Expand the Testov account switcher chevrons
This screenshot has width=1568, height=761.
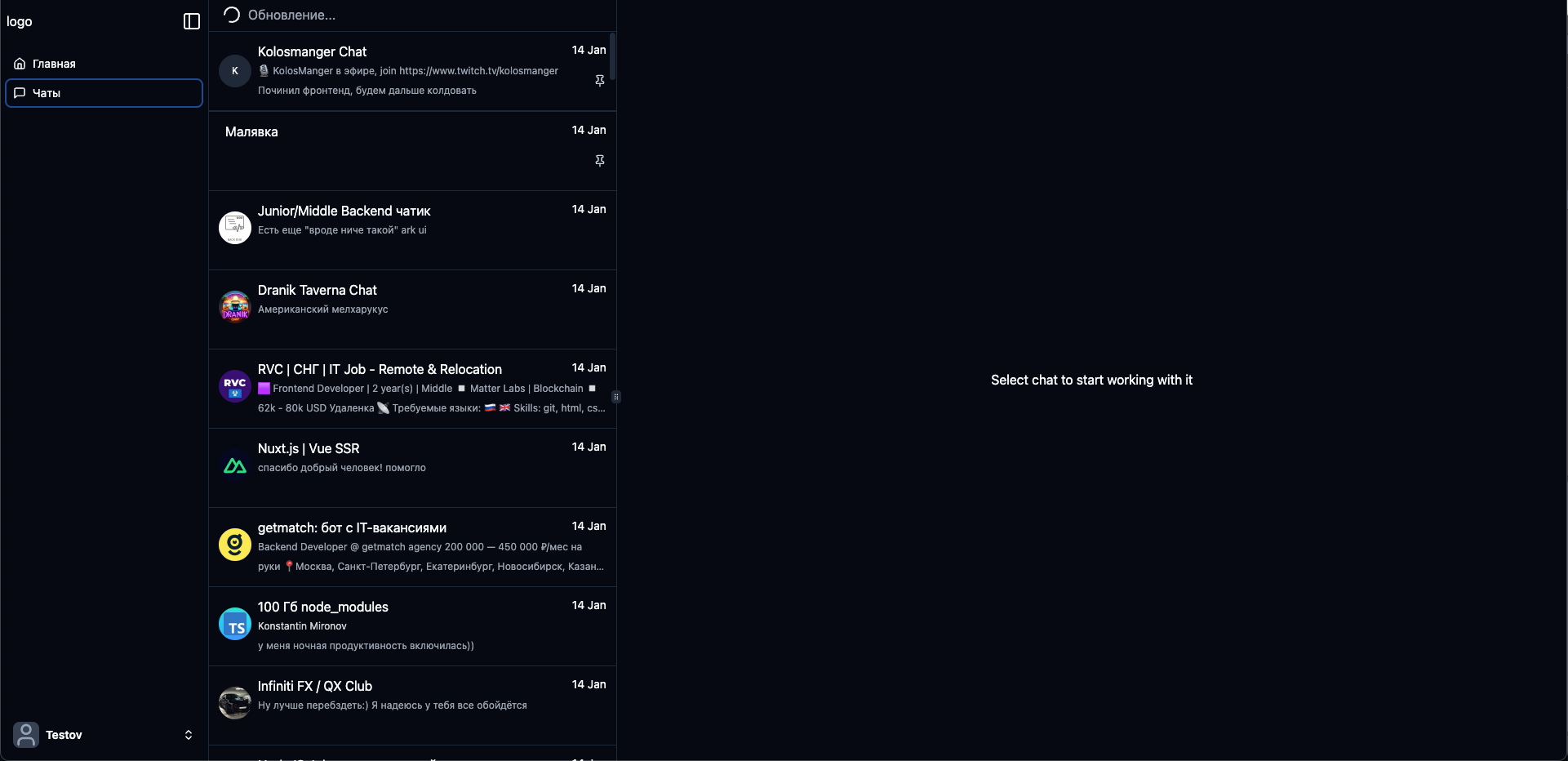click(189, 735)
